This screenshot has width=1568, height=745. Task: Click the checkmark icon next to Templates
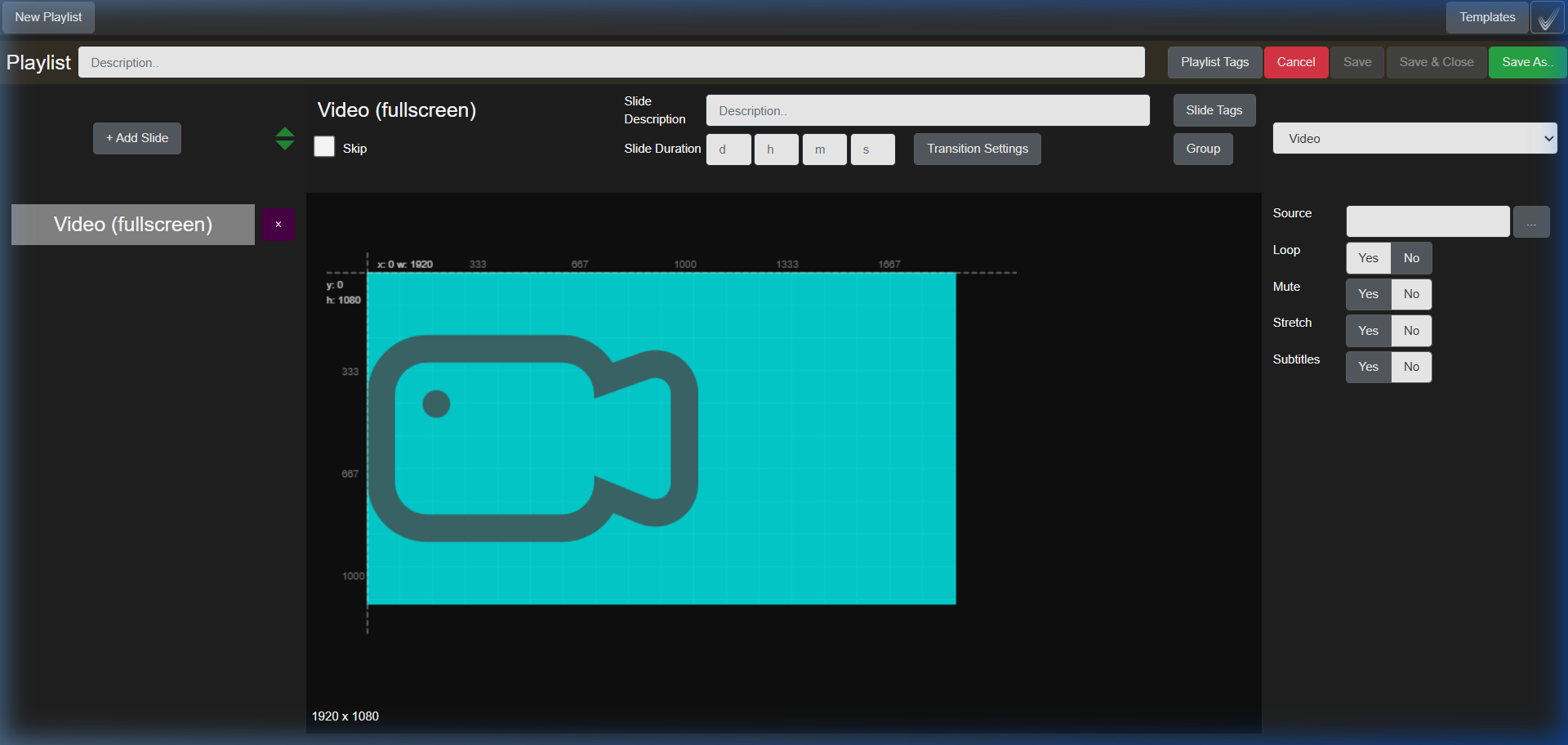(1547, 17)
